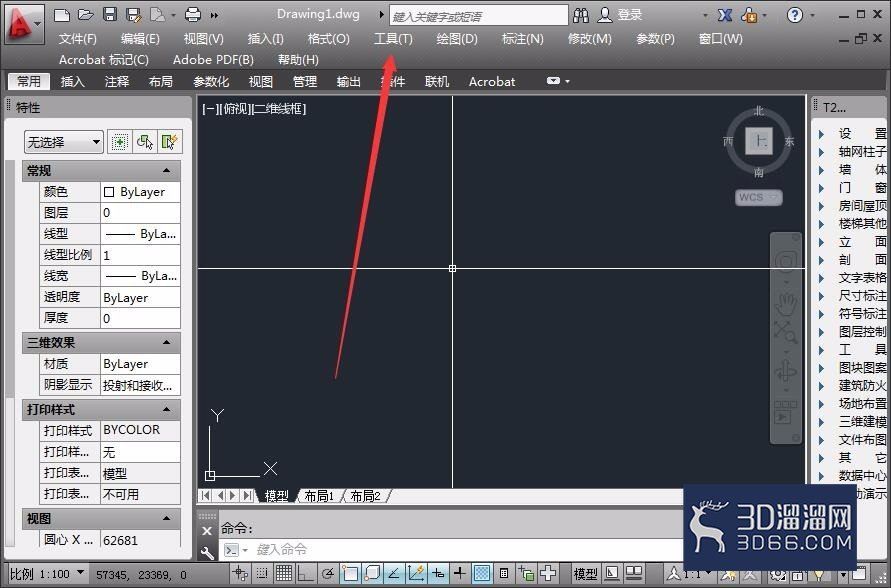891x588 pixels.
Task: Expand the 图层控制 tree entry
Action: pos(821,332)
